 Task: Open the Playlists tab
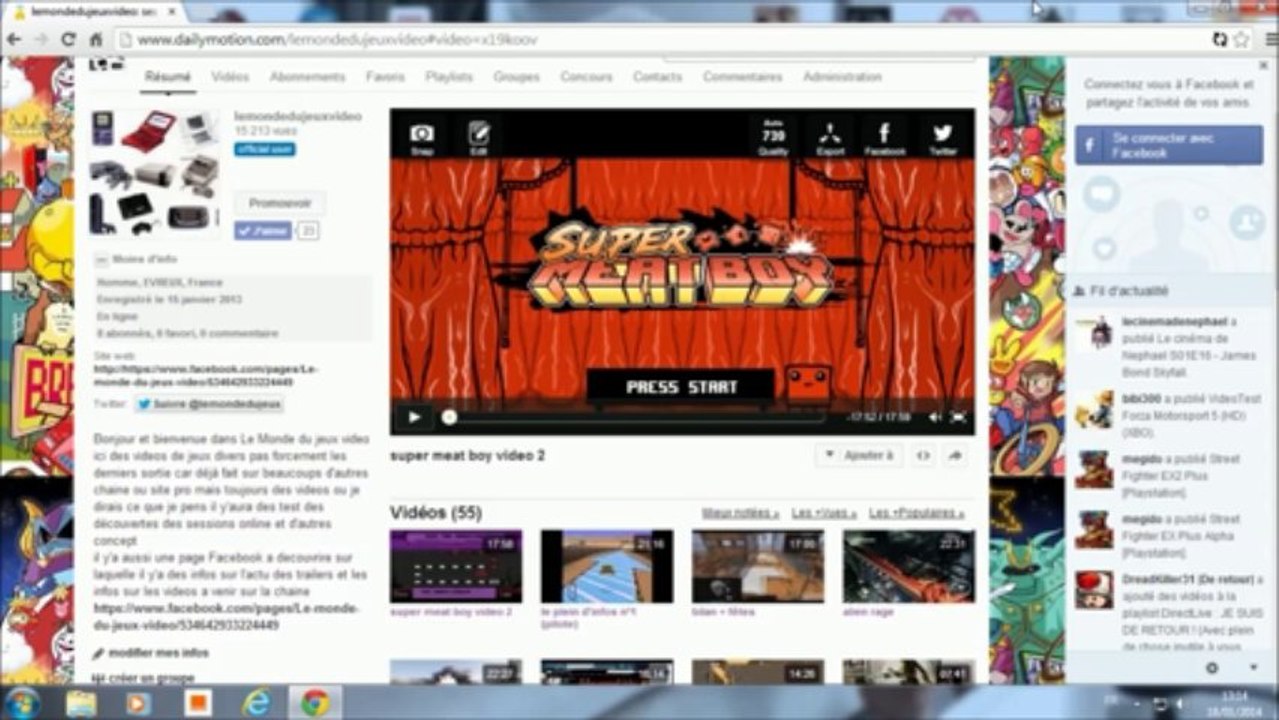[449, 77]
